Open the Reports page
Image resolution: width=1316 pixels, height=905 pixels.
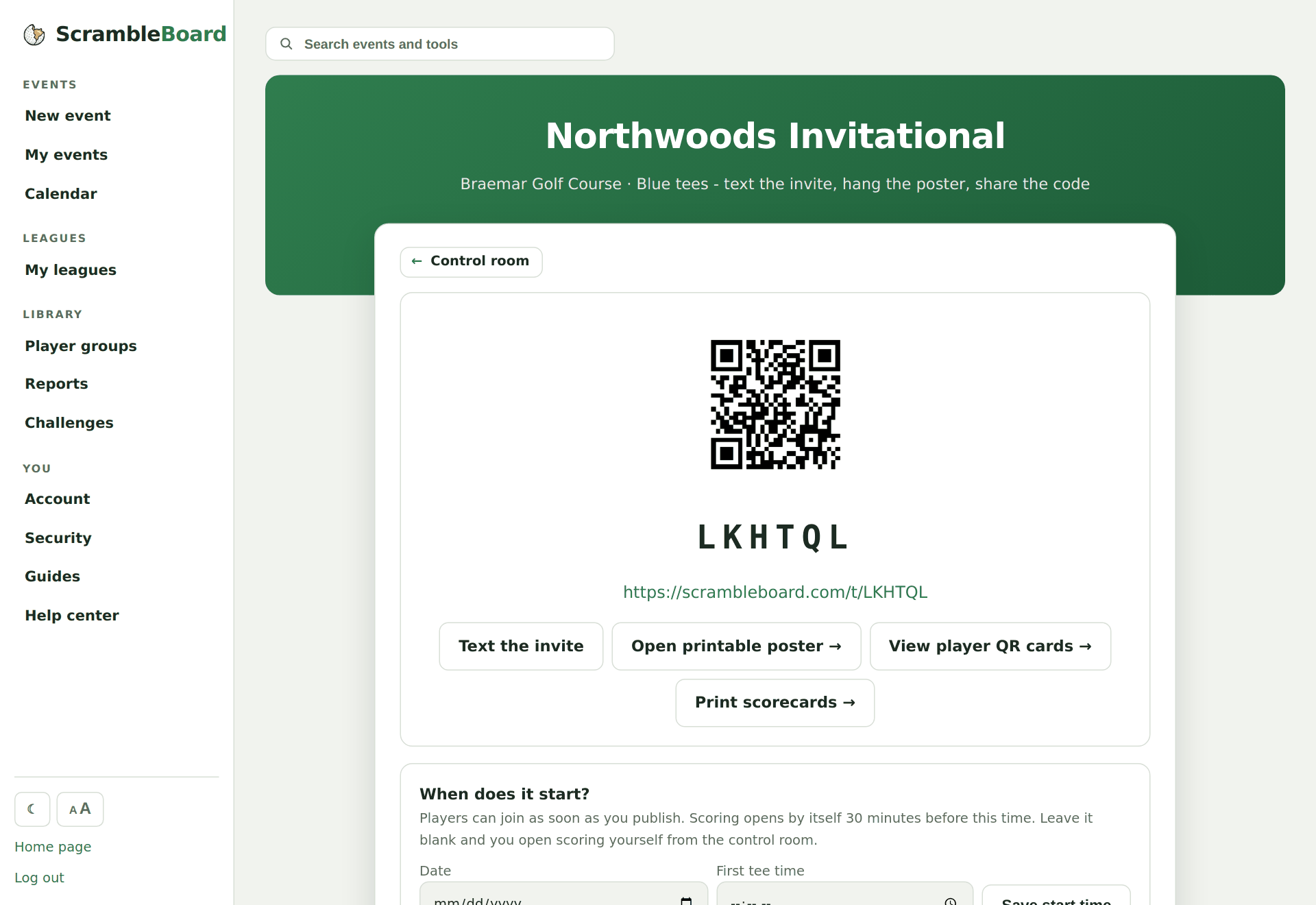coord(56,384)
